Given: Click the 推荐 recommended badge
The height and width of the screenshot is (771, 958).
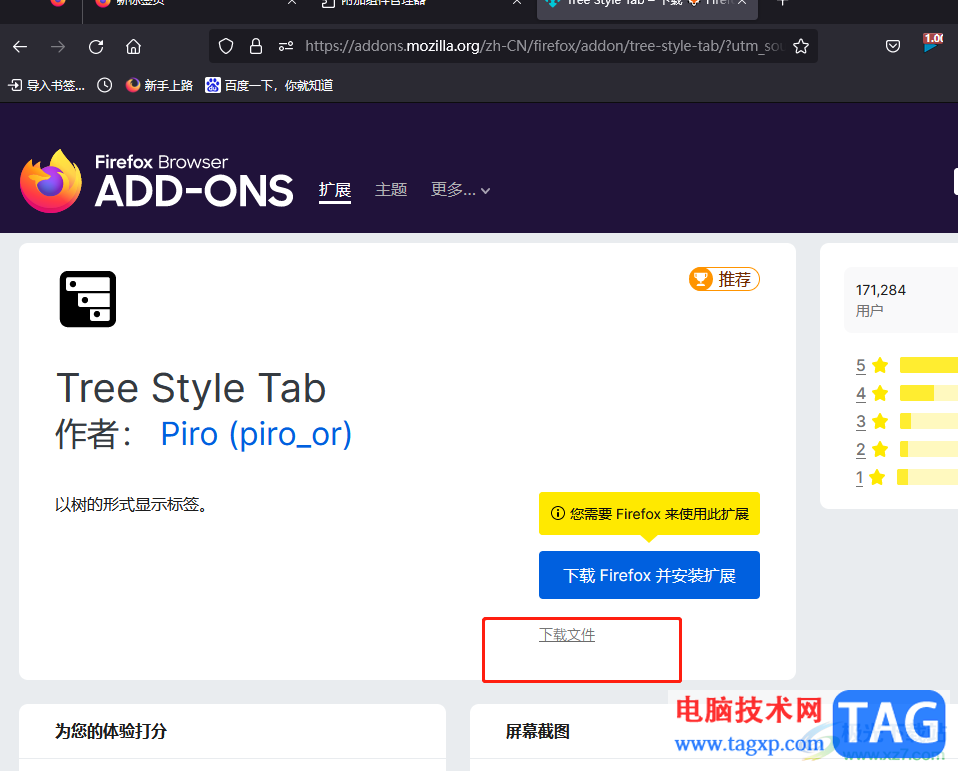Looking at the screenshot, I should [724, 279].
